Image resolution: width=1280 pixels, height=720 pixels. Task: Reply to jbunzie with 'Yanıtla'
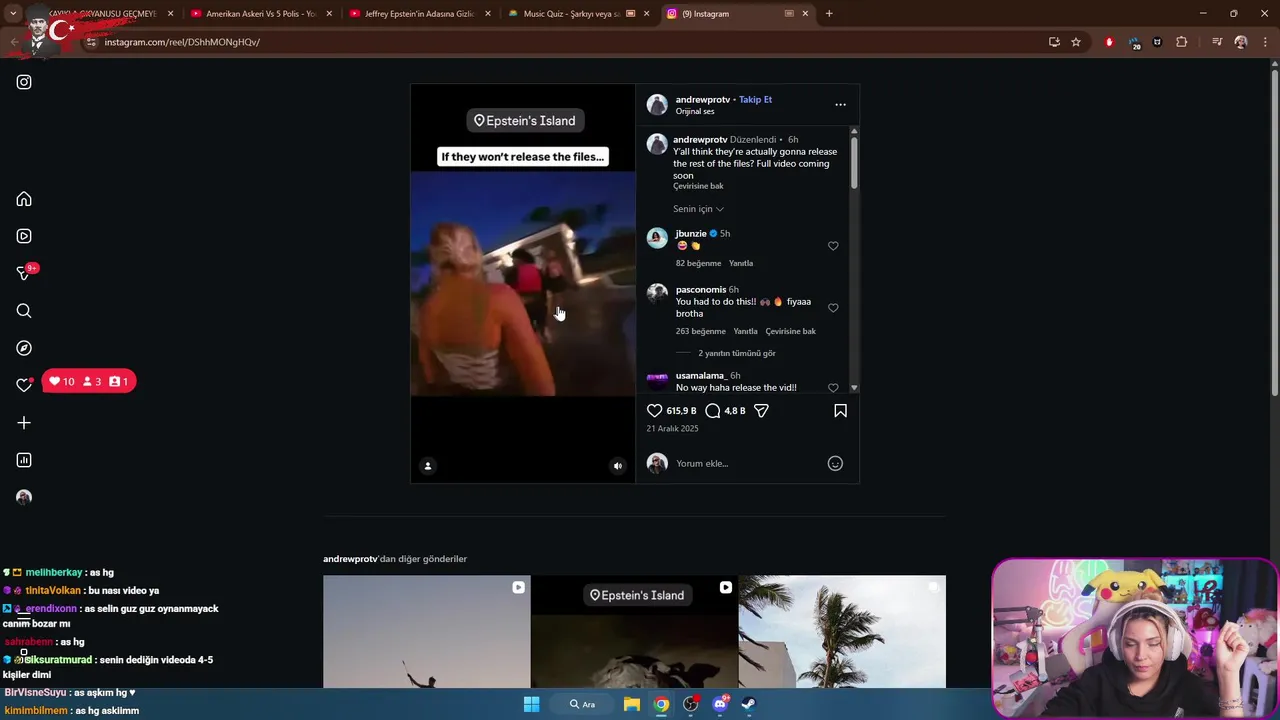point(741,263)
